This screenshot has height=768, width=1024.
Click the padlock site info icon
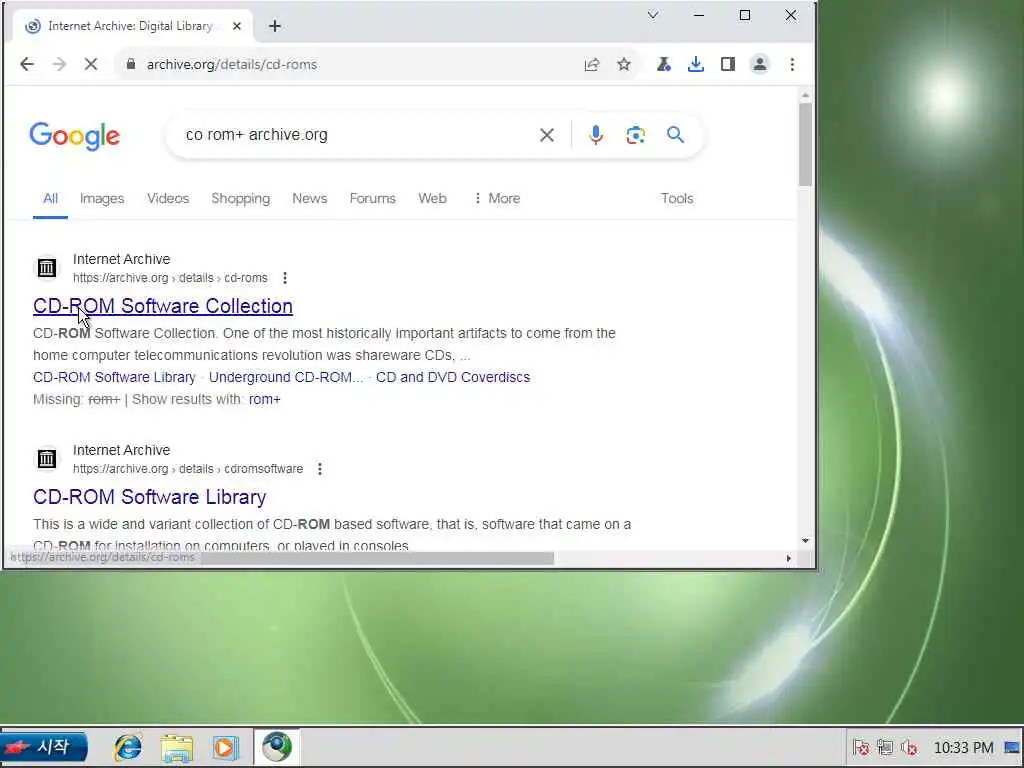tap(131, 64)
